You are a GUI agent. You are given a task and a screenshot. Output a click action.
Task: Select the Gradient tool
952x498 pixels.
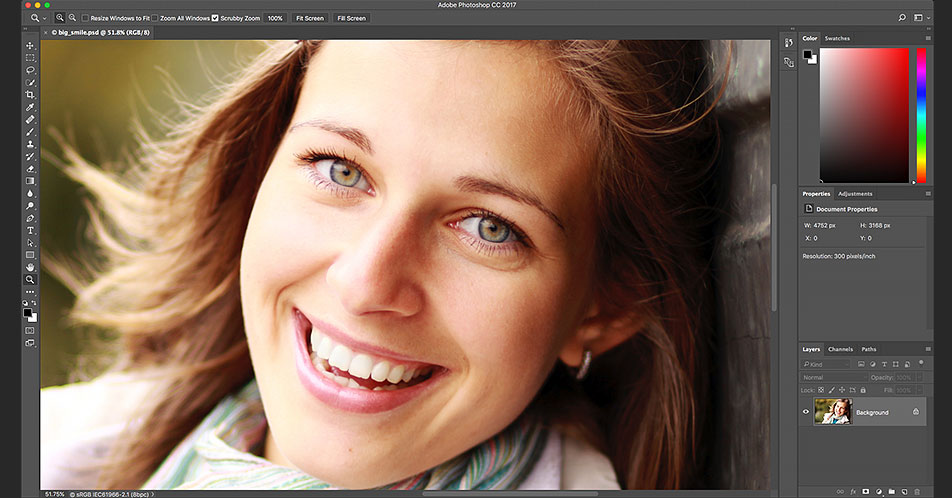[30, 181]
